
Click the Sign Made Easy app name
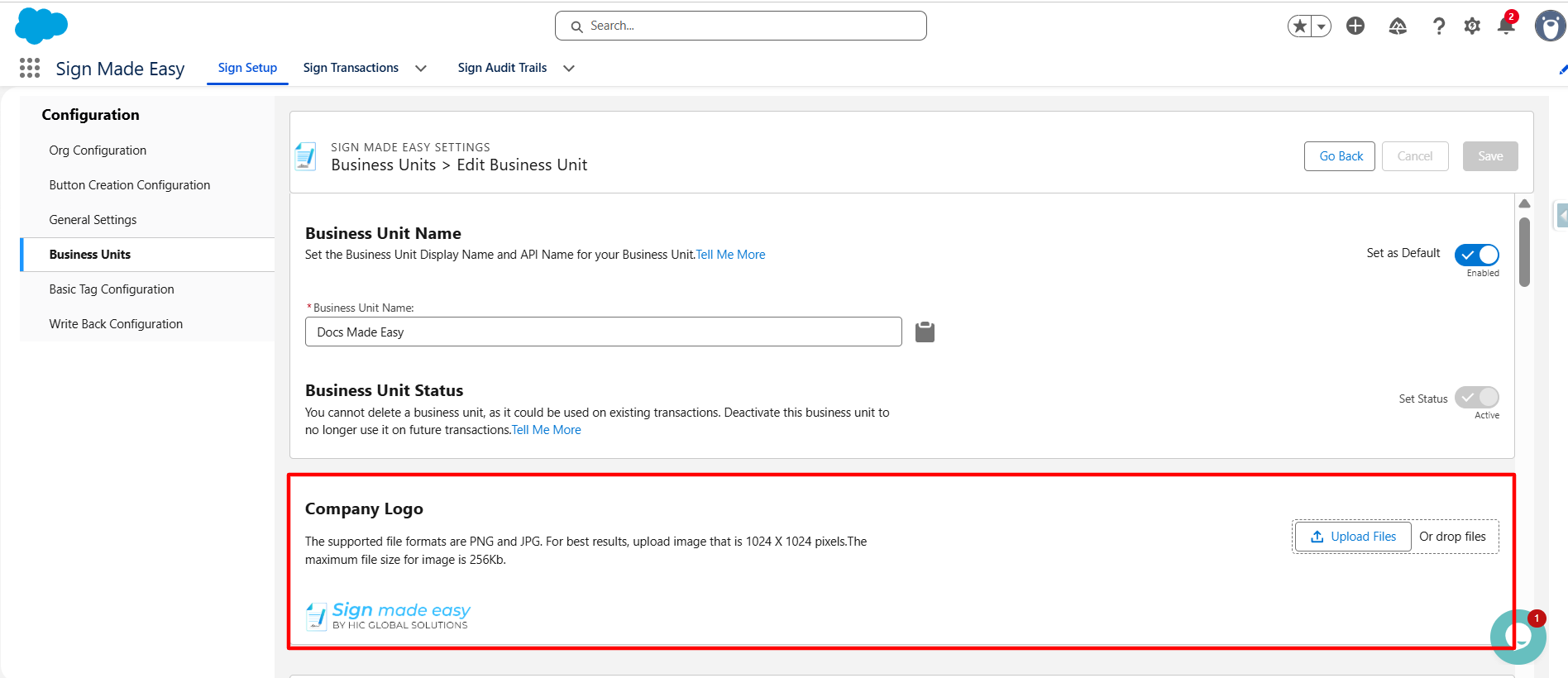120,69
